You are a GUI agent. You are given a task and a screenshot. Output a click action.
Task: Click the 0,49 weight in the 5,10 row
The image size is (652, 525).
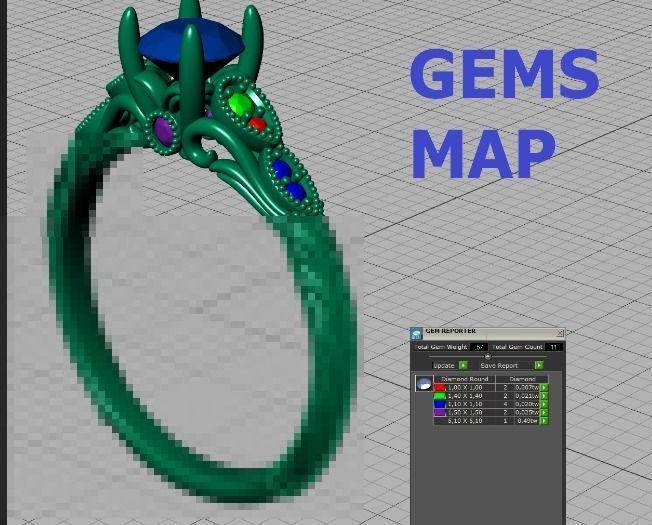[x=527, y=421]
